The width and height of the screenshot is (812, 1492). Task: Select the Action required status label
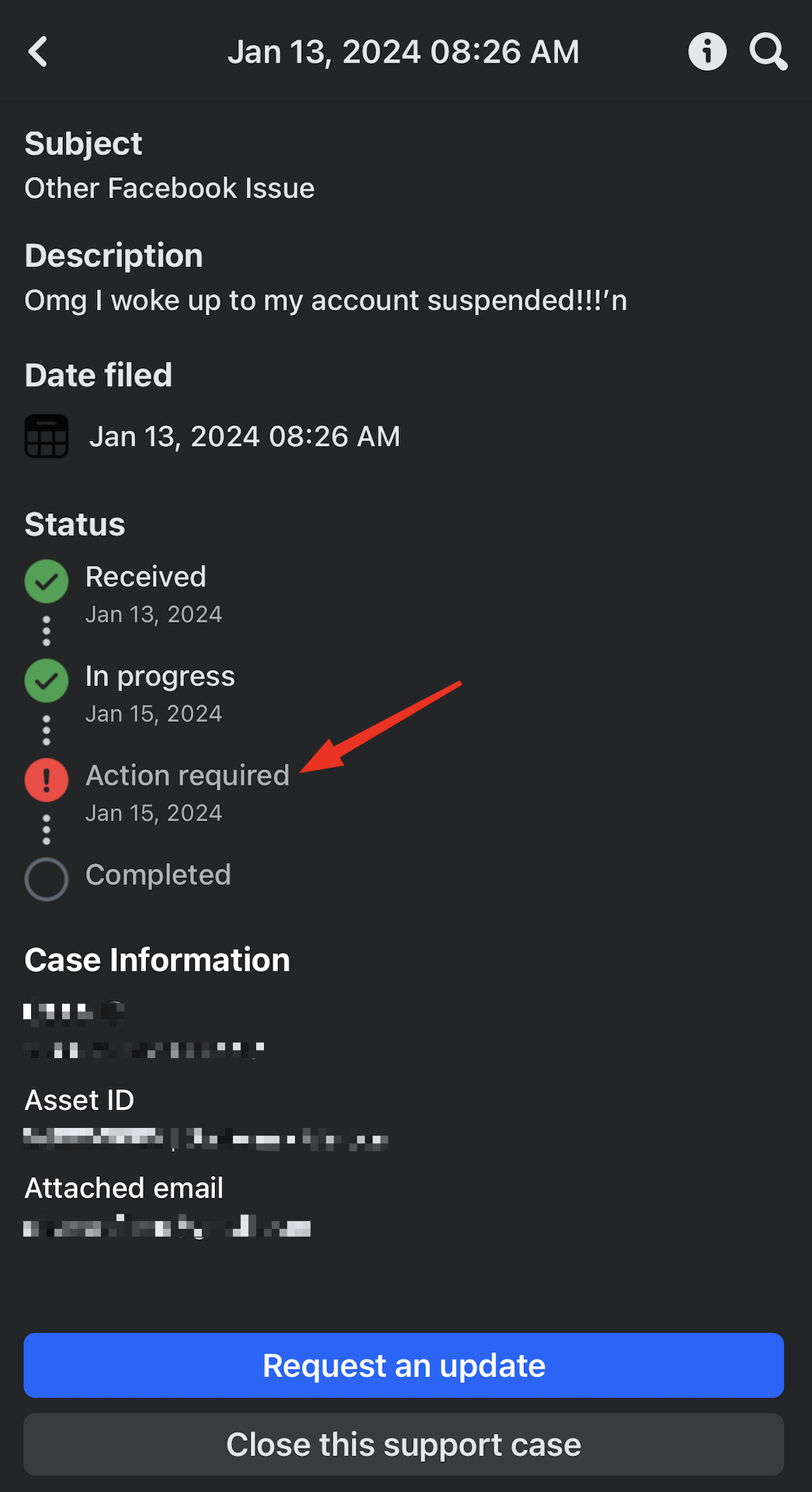(x=187, y=775)
